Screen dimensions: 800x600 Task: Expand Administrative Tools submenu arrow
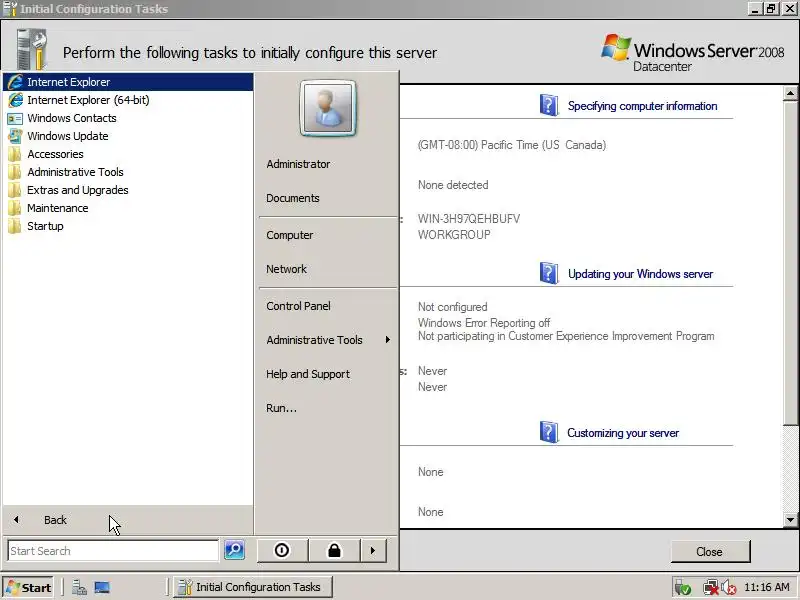(x=388, y=340)
